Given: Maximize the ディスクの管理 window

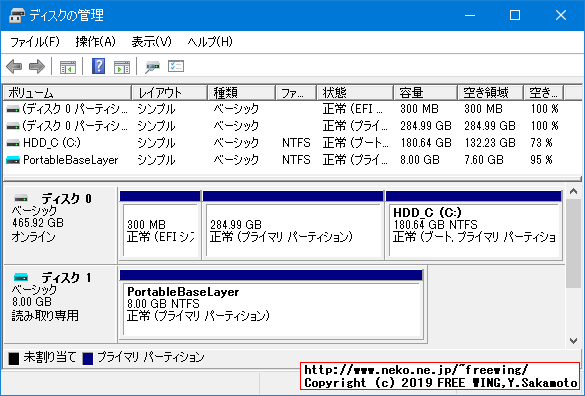Looking at the screenshot, I should [x=515, y=15].
